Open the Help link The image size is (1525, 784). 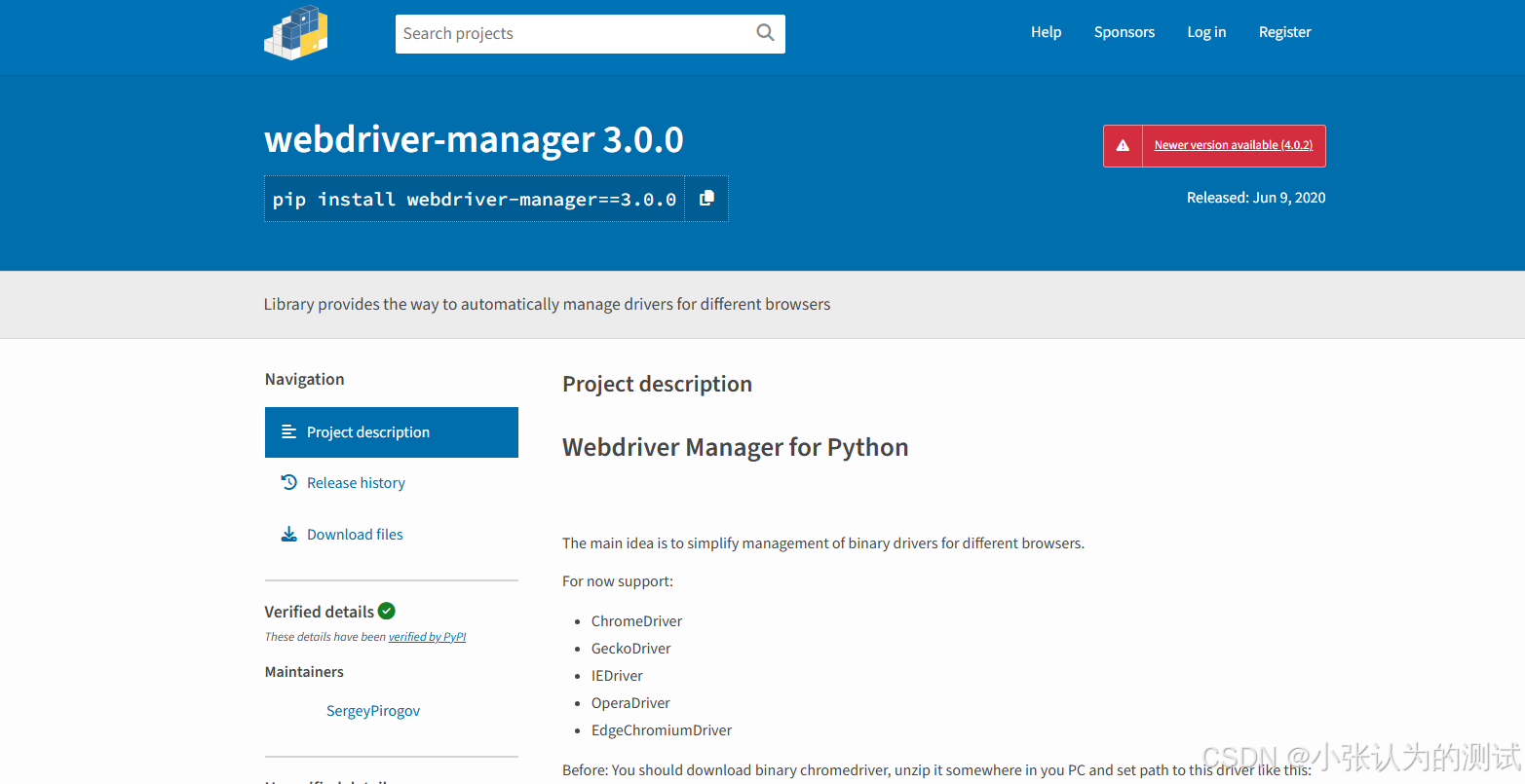pos(1046,32)
